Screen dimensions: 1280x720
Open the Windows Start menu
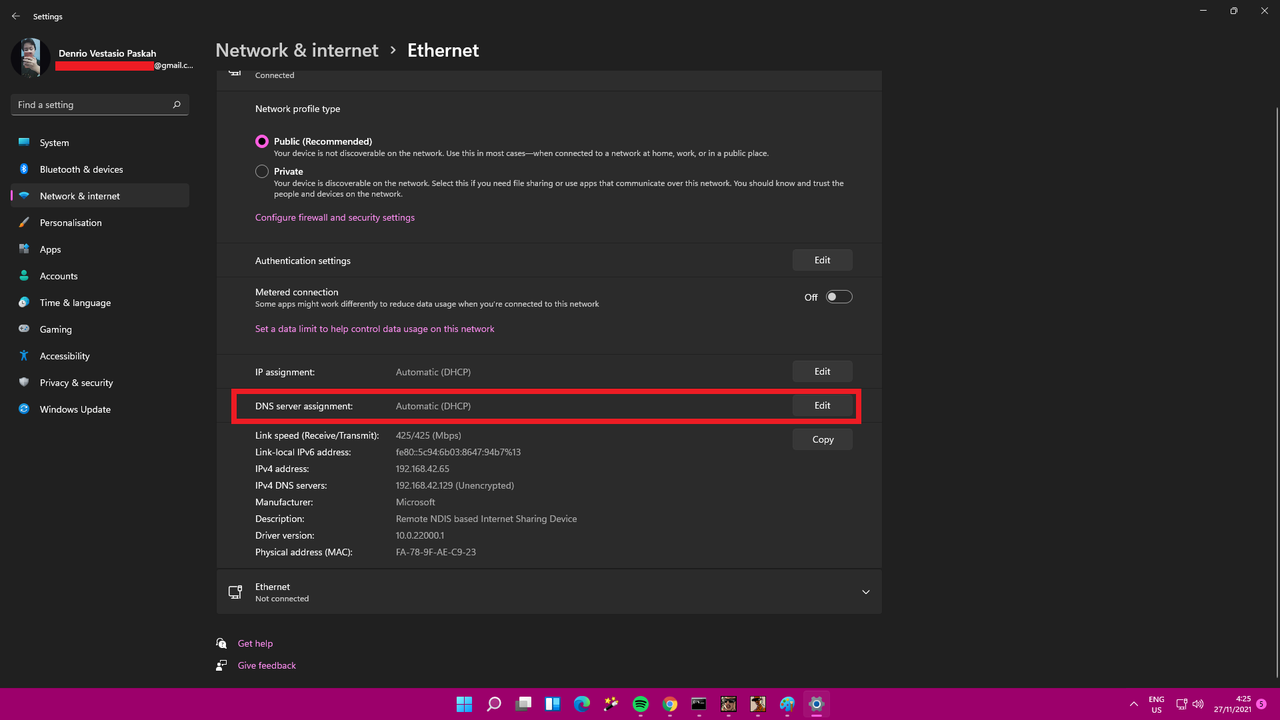465,704
